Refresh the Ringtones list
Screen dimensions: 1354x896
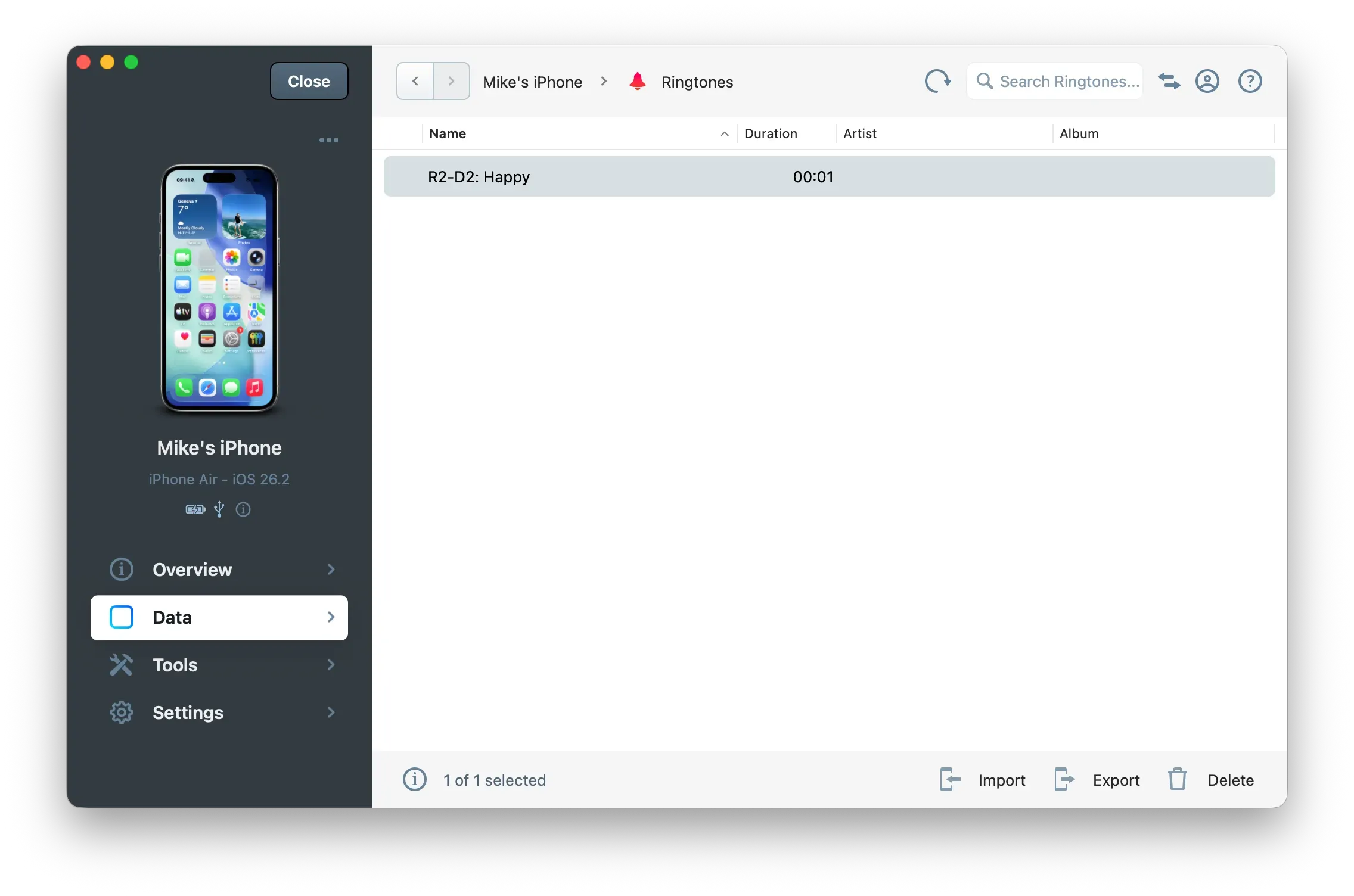pos(937,81)
